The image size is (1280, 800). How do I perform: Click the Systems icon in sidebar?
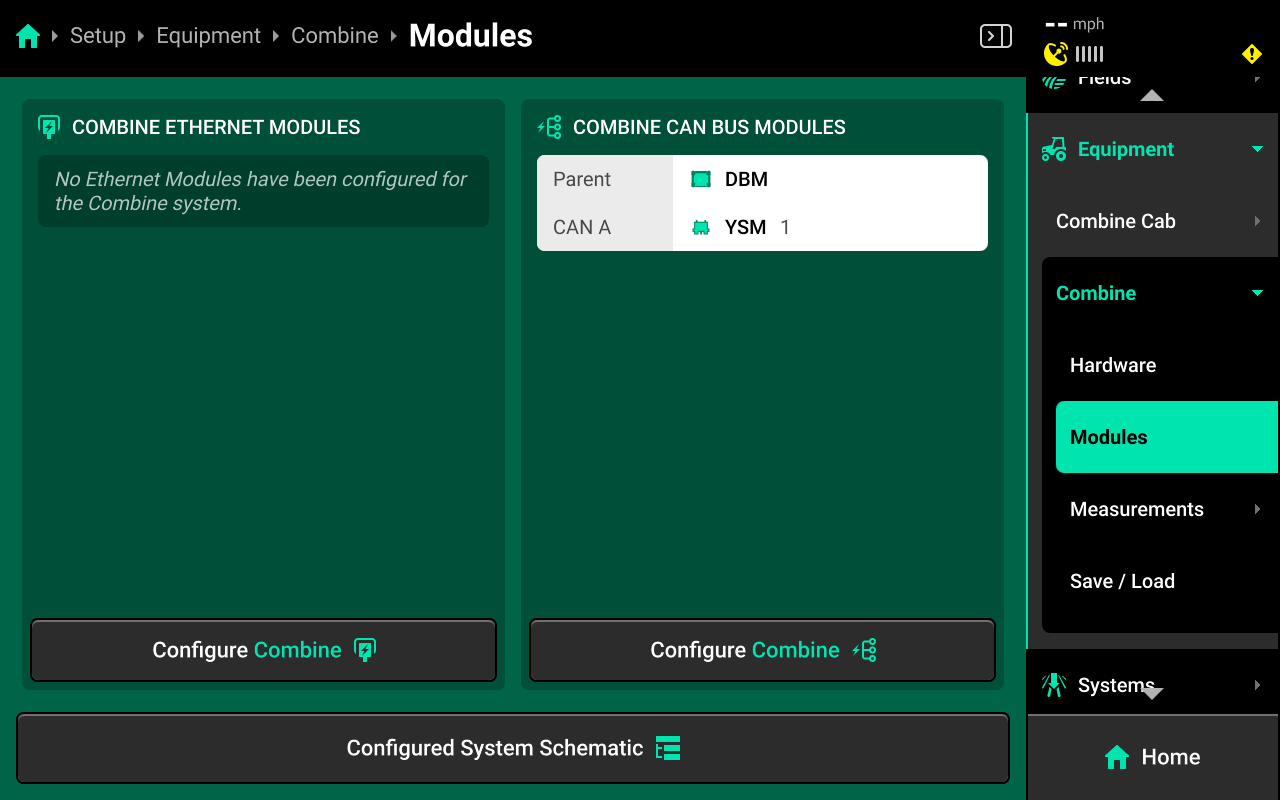click(x=1054, y=685)
